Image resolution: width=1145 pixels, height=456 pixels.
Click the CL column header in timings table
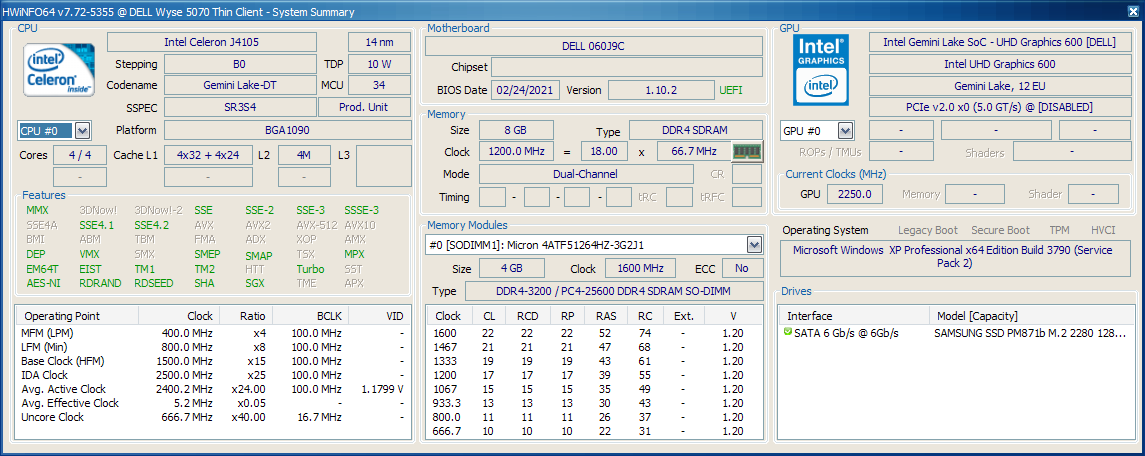tap(489, 316)
